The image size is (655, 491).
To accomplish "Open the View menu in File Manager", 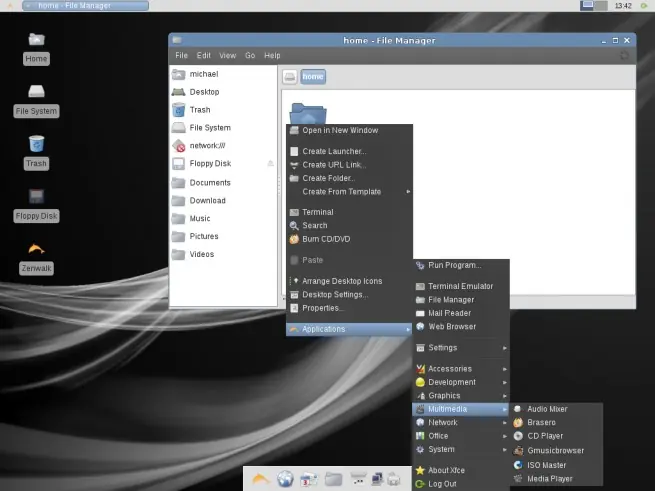I will click(x=228, y=56).
